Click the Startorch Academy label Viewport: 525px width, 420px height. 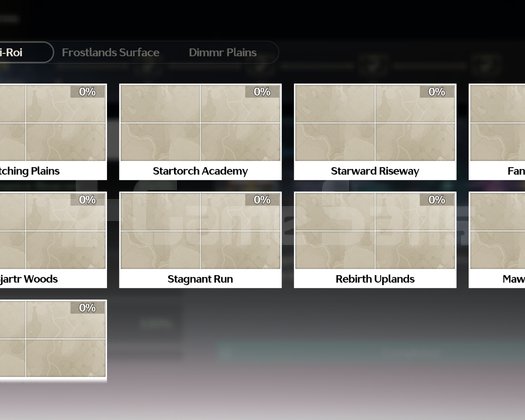click(200, 171)
